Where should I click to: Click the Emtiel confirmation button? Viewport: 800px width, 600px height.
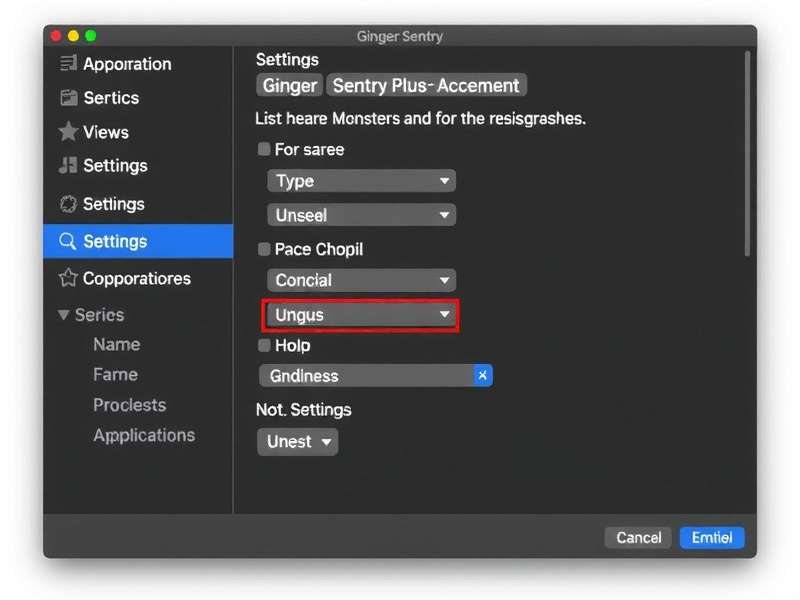[x=712, y=537]
